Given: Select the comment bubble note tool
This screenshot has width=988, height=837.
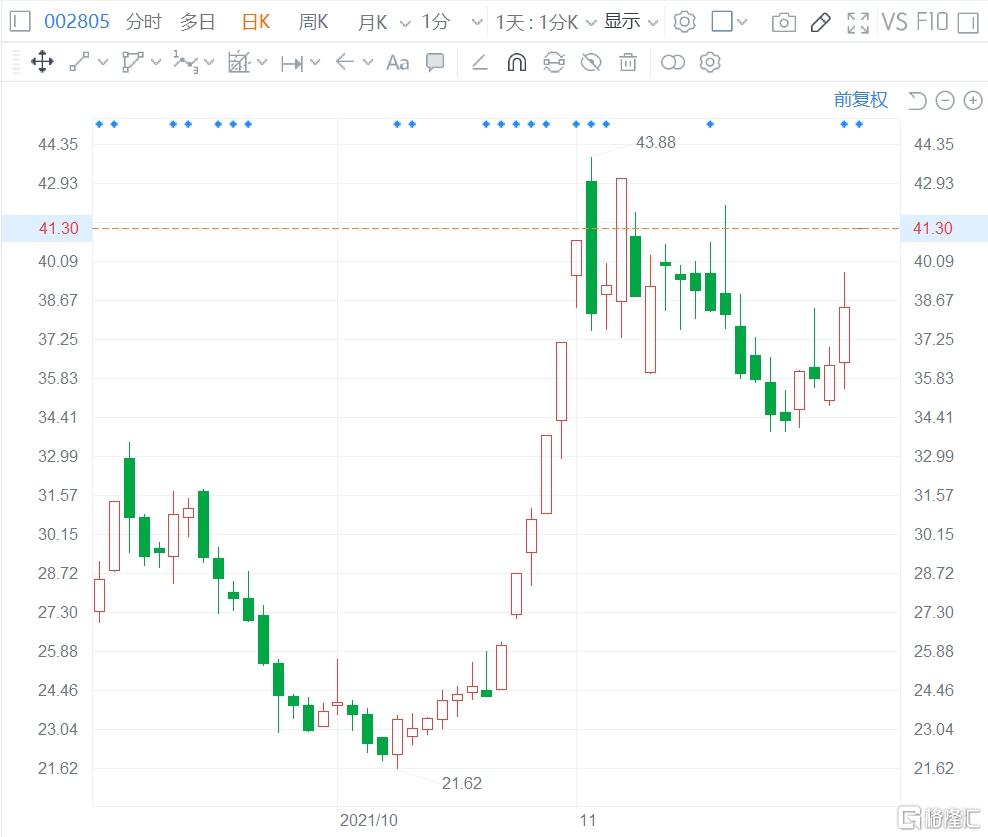Looking at the screenshot, I should [435, 62].
